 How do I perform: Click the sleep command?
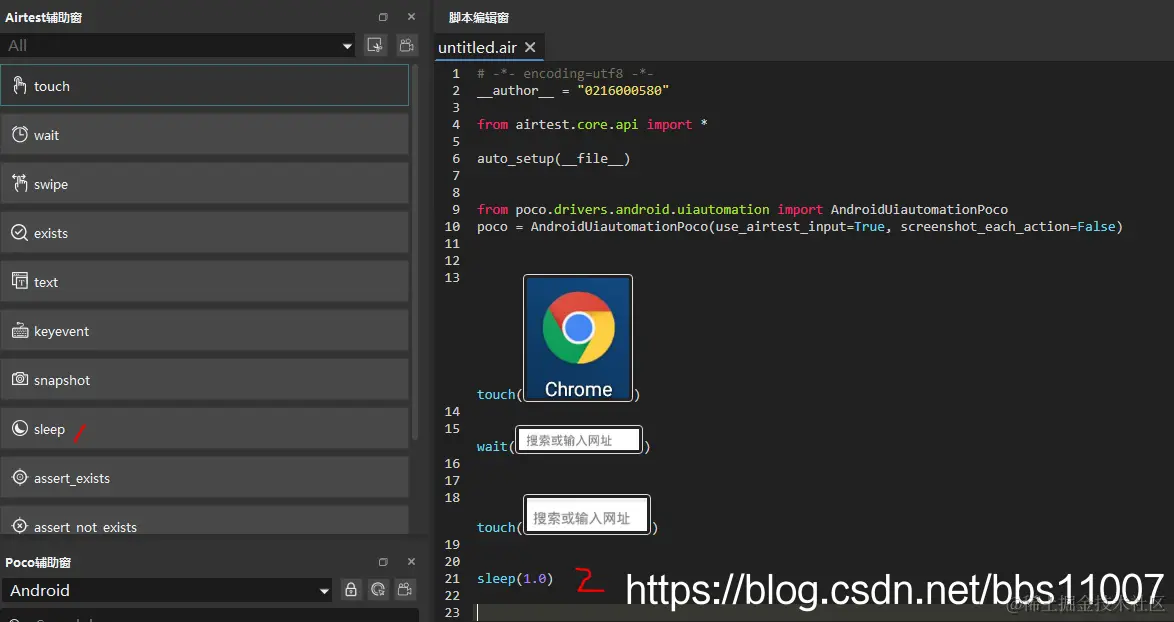click(x=204, y=429)
